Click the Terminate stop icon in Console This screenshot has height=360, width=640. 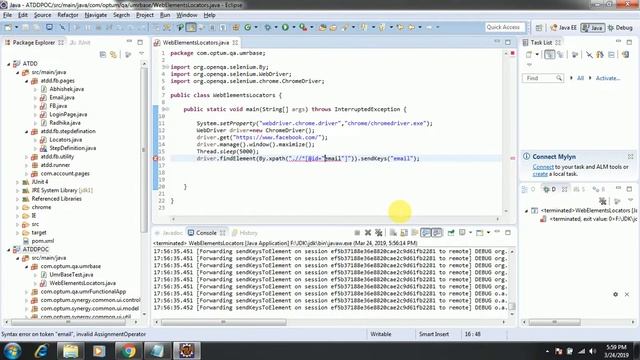[357, 233]
